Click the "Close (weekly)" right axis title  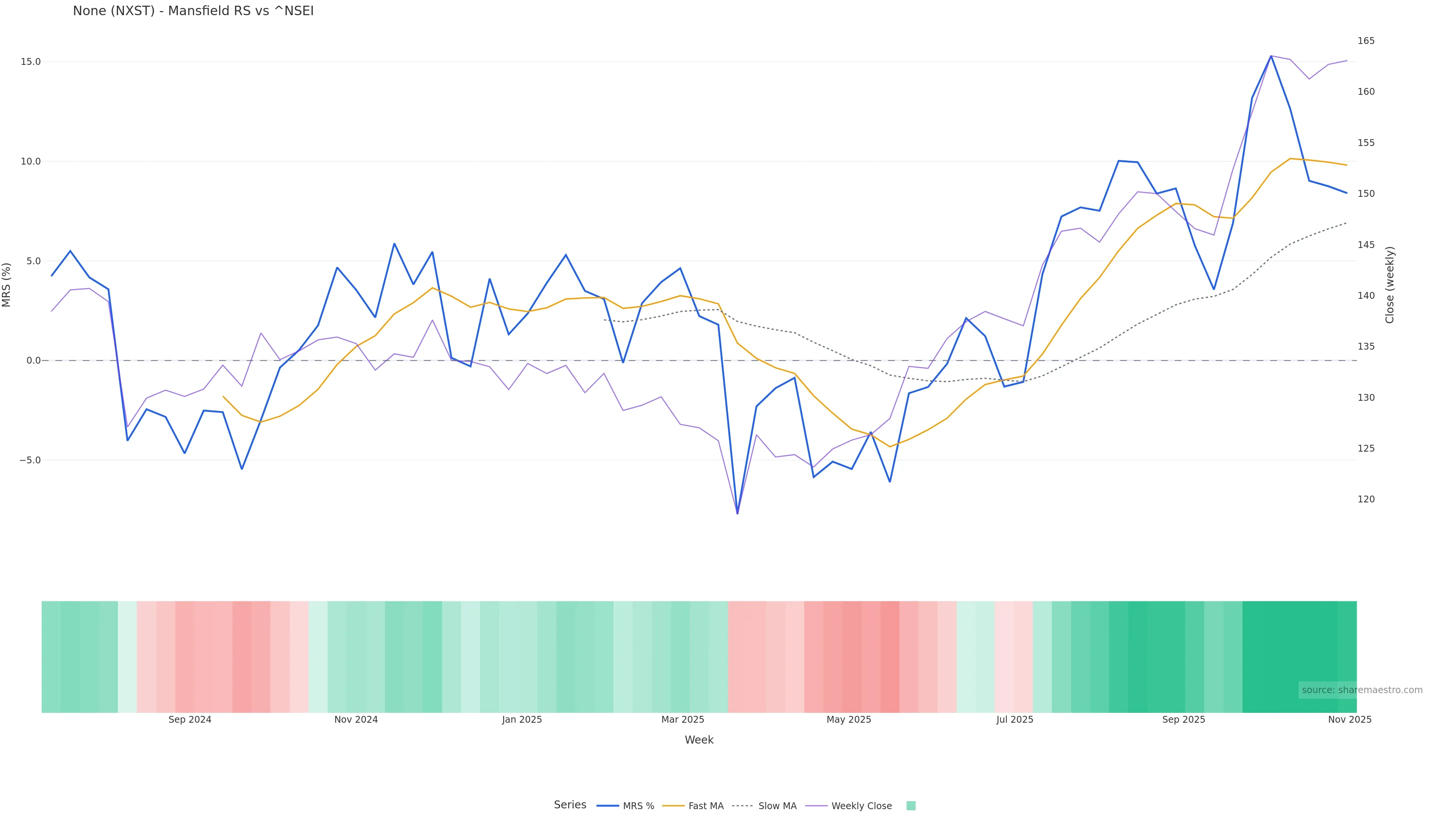[x=1390, y=285]
